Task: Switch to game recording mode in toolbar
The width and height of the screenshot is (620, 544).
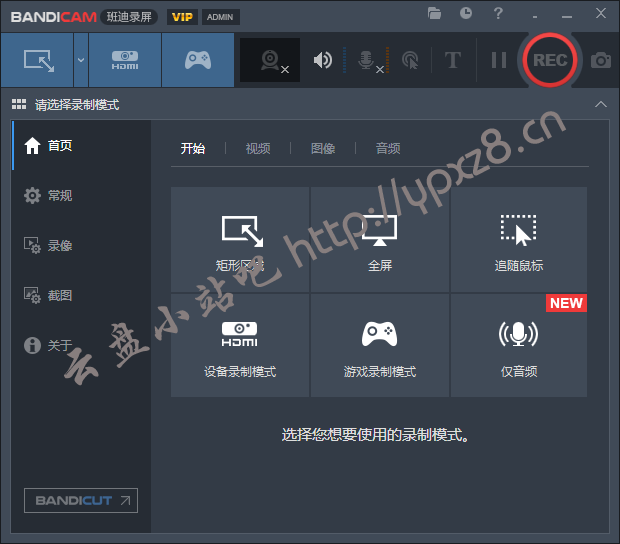Action: [198, 60]
